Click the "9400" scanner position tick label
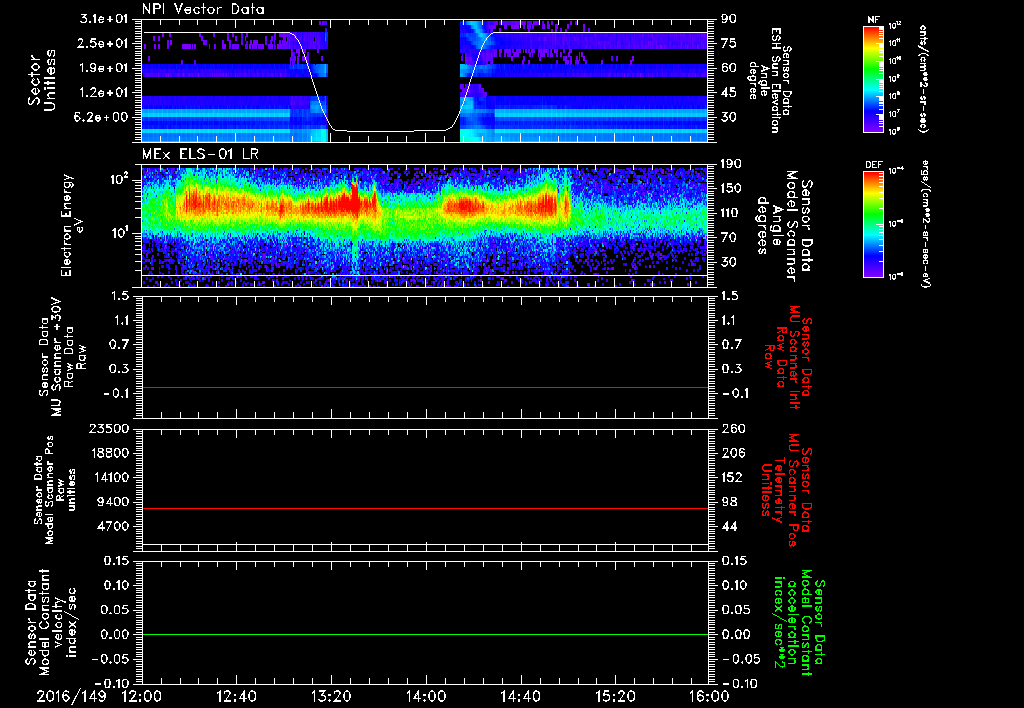Viewport: 1024px width, 708px height. [112, 502]
